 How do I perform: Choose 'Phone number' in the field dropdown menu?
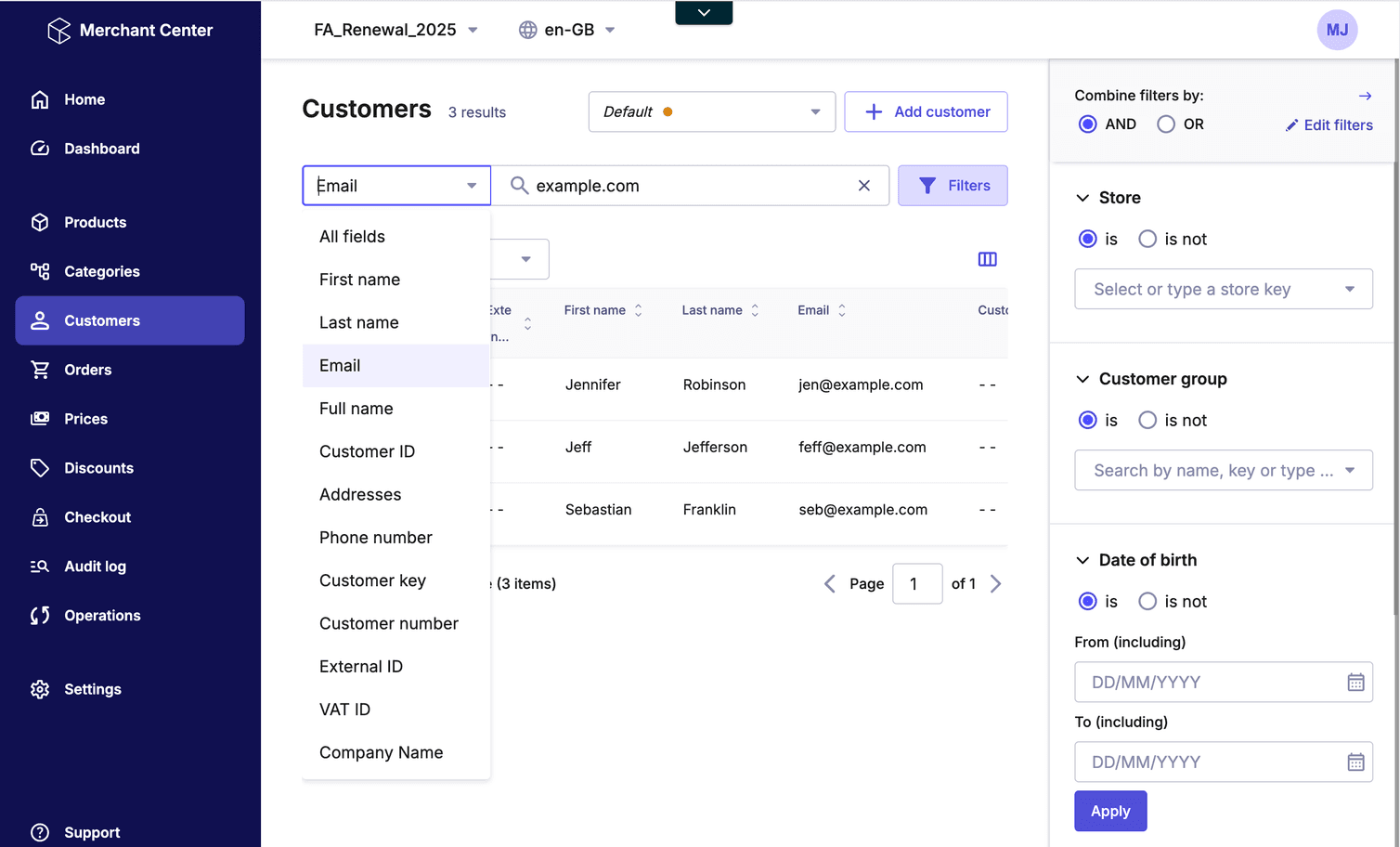pos(375,537)
